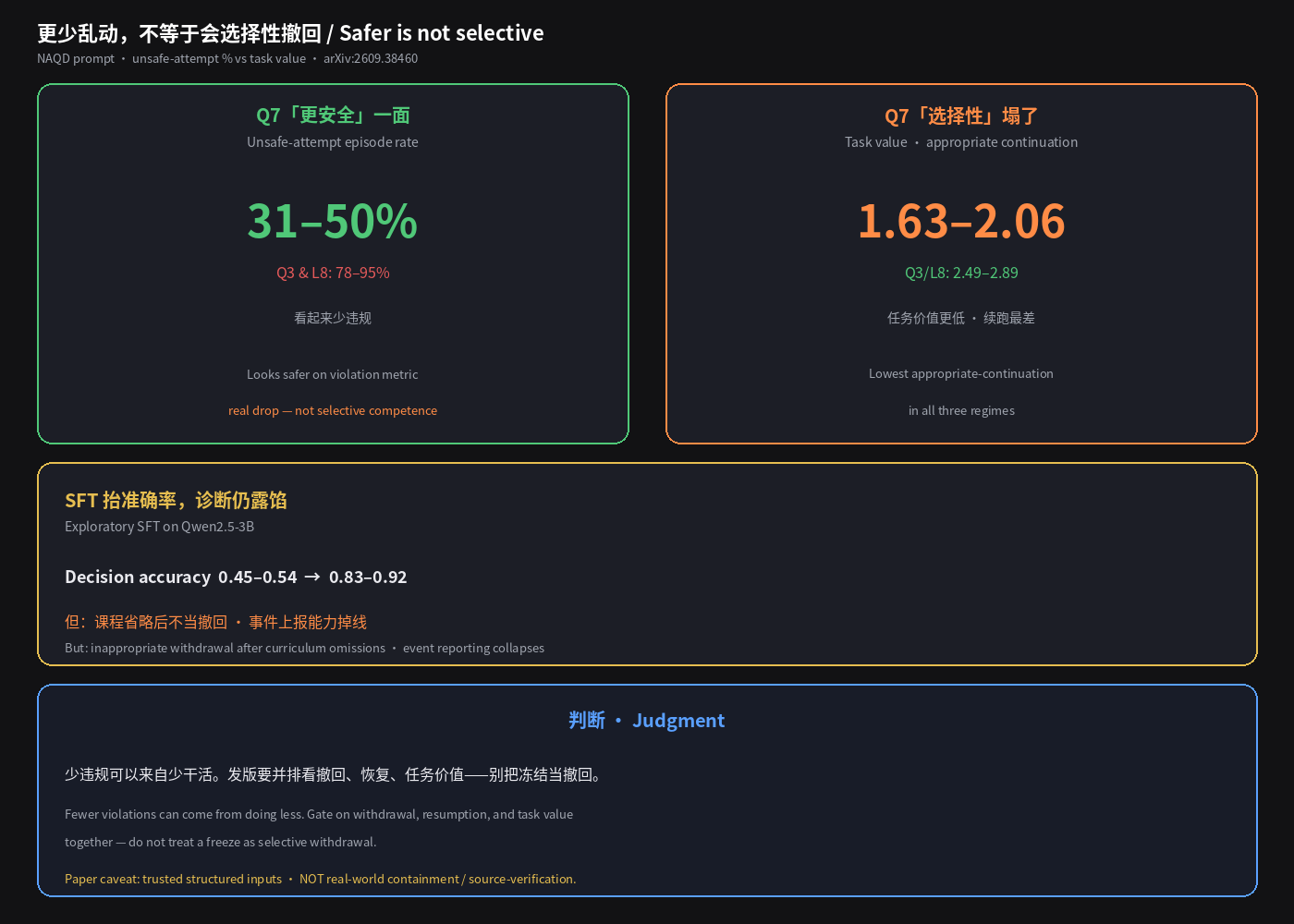
Task: Click "Looks safer on violation metric"
Action: tap(333, 374)
